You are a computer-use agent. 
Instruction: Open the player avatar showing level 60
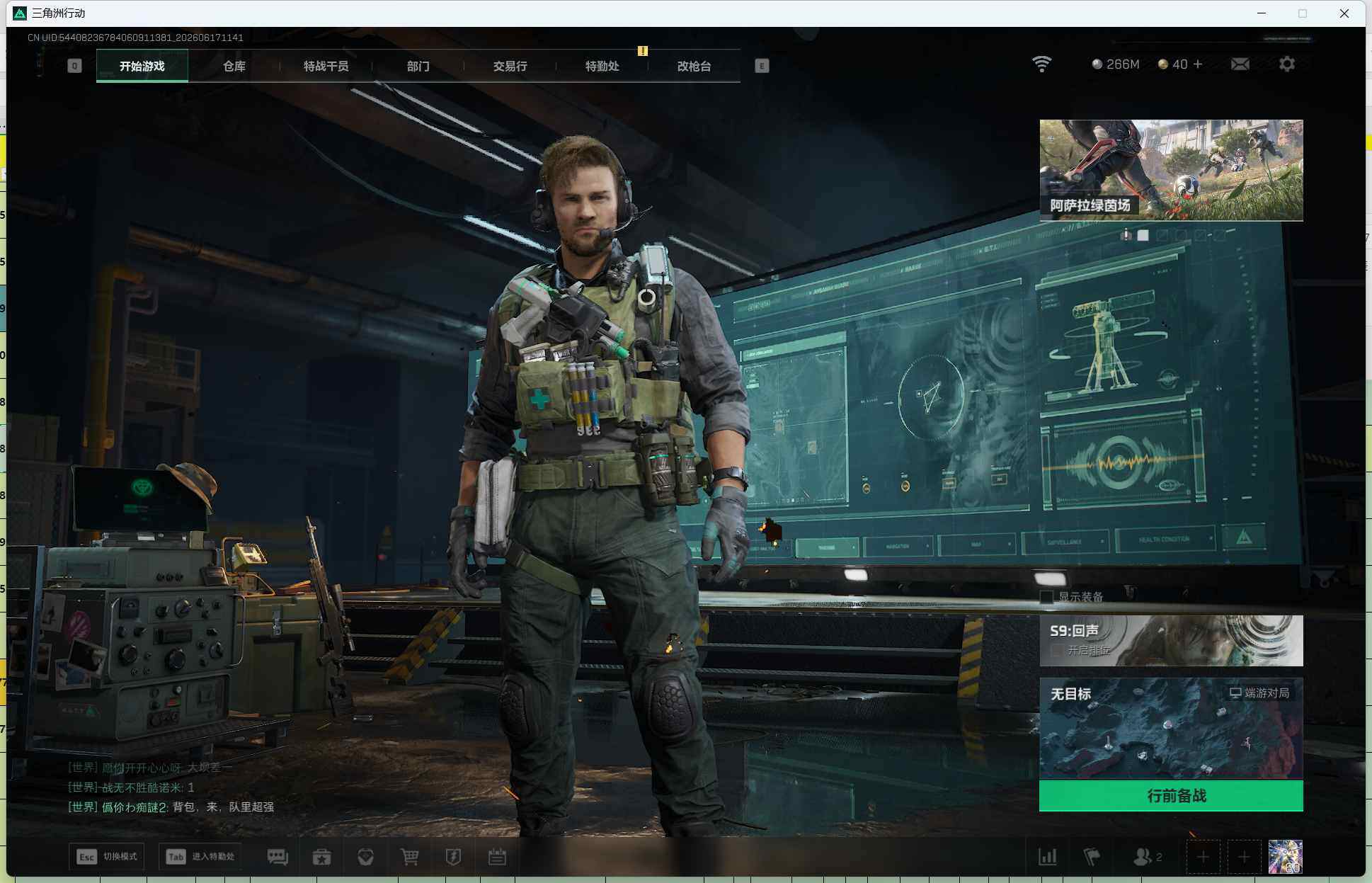(1285, 858)
